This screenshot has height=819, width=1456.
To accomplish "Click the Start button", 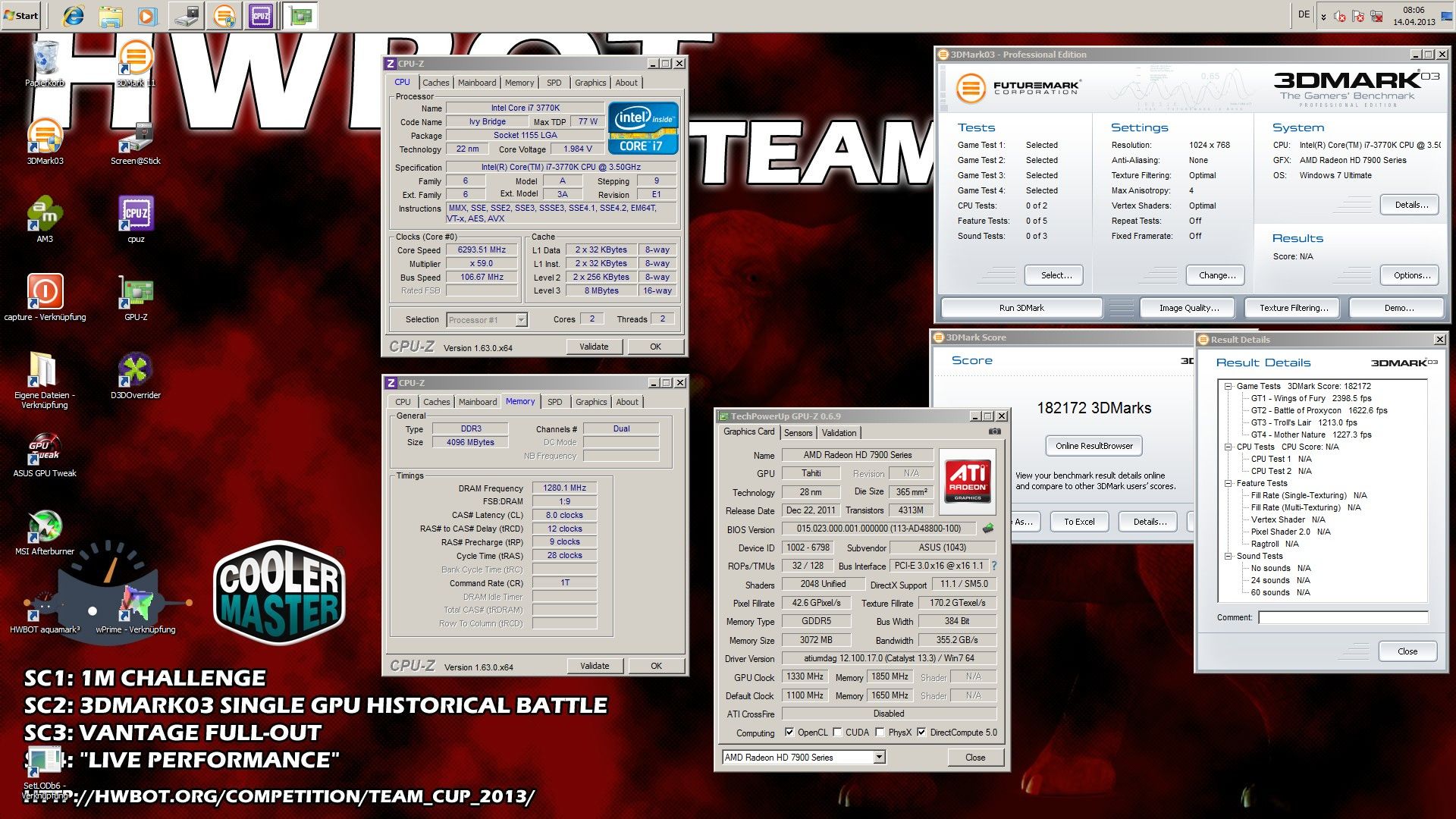I will 21,15.
